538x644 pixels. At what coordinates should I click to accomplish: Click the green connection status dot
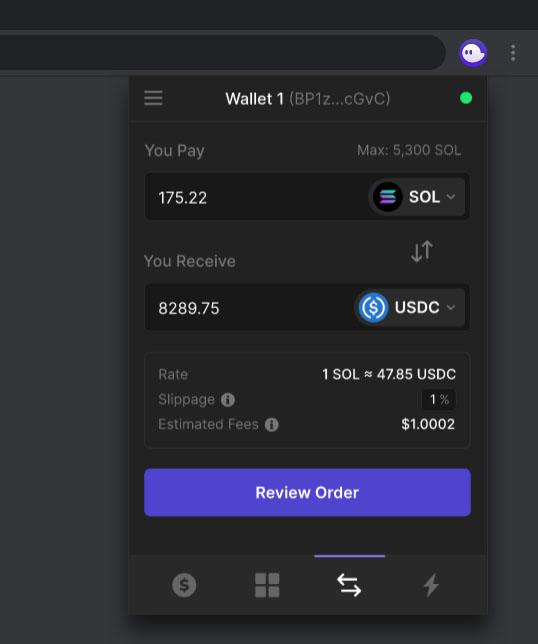466,98
